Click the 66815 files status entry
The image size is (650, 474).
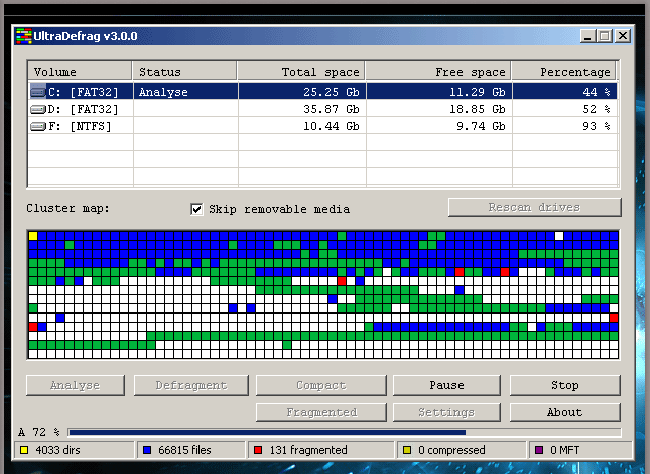point(191,450)
